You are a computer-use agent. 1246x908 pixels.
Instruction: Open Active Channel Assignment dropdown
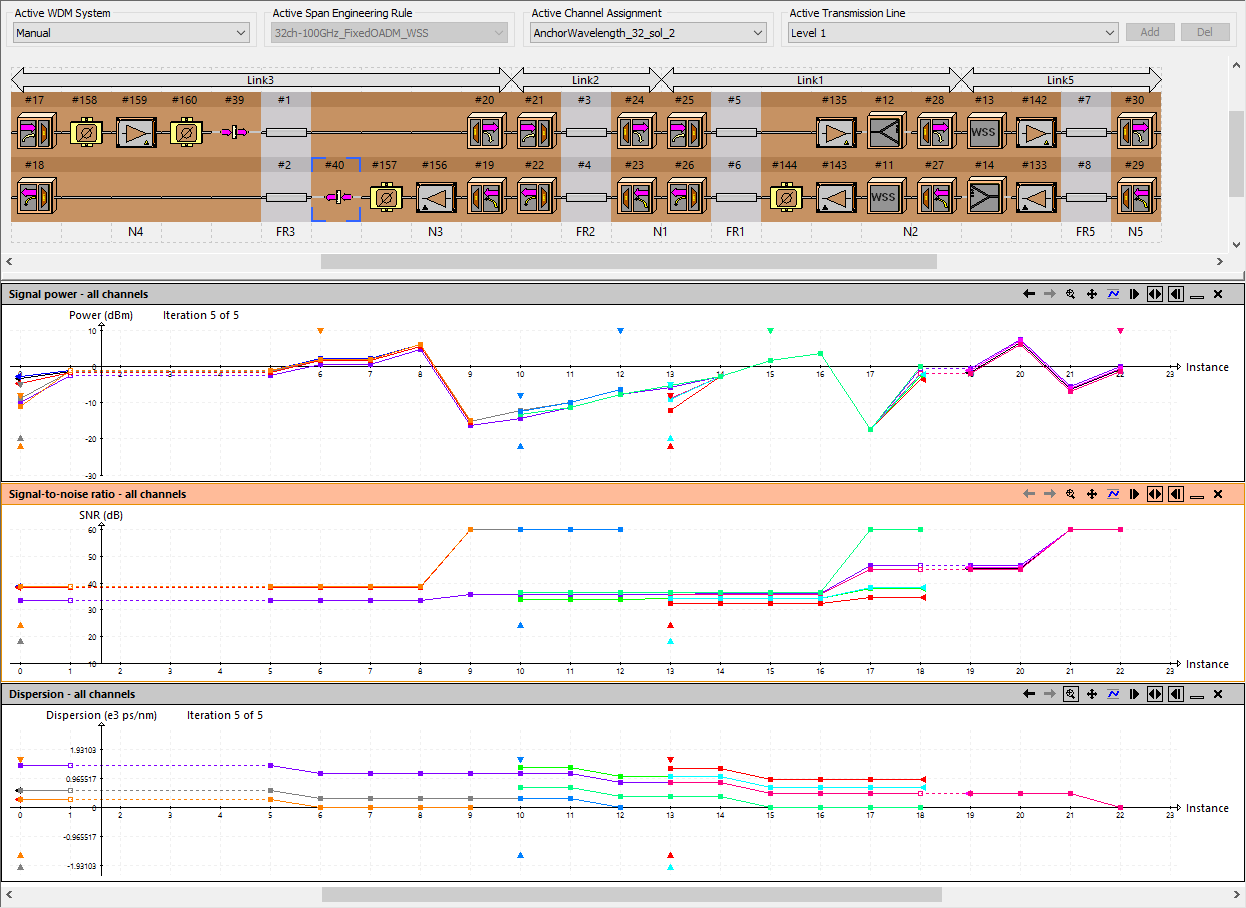click(x=648, y=33)
